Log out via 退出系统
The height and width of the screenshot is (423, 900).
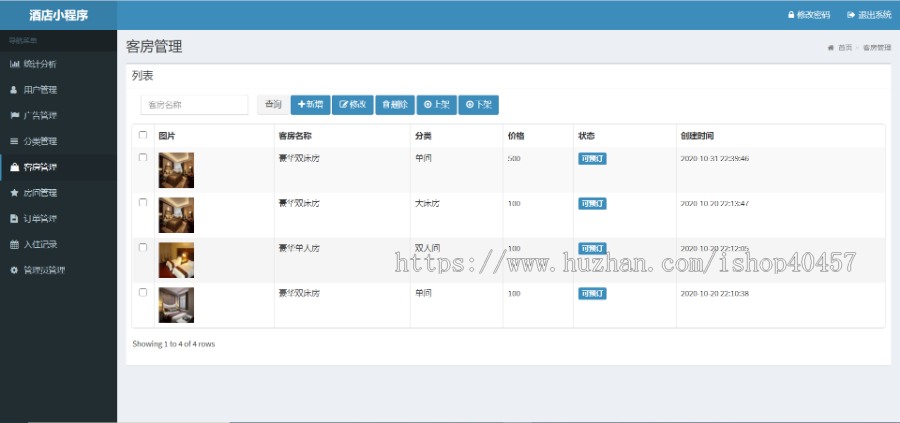tap(870, 15)
